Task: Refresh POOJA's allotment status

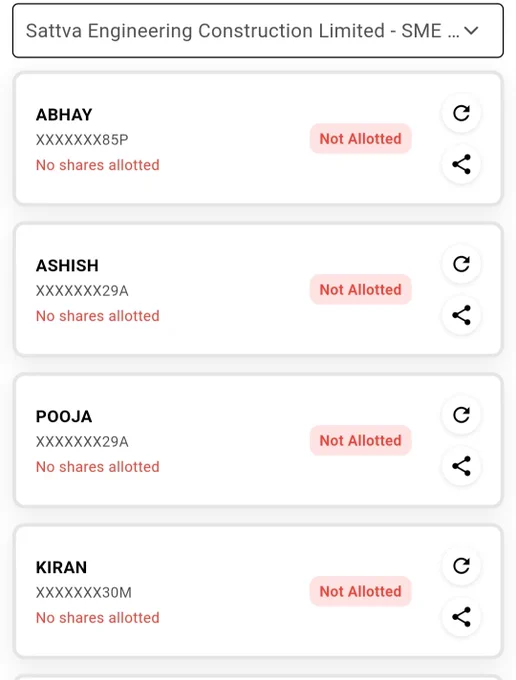Action: point(461,415)
